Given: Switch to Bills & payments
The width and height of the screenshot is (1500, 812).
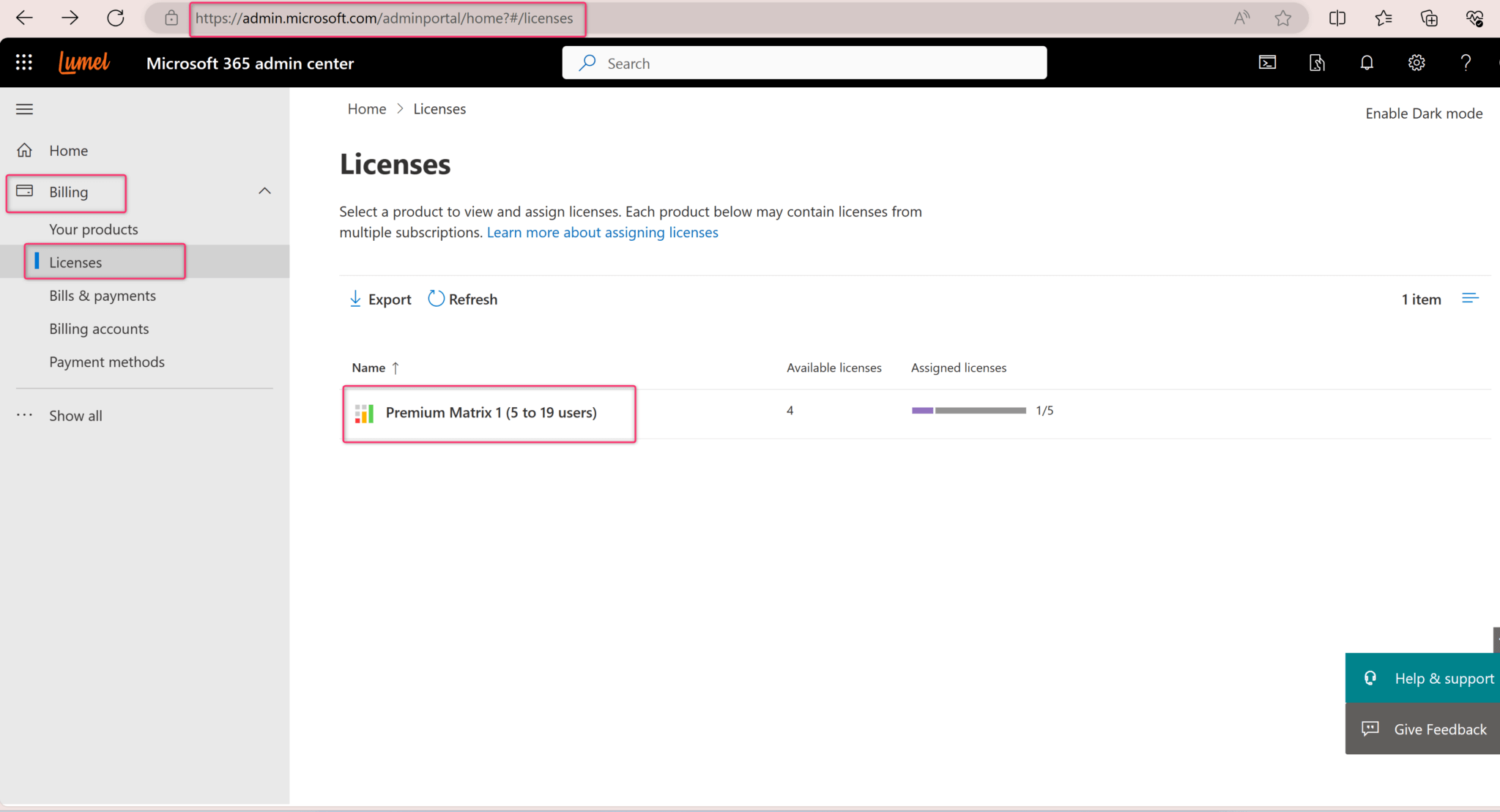Looking at the screenshot, I should pos(102,295).
